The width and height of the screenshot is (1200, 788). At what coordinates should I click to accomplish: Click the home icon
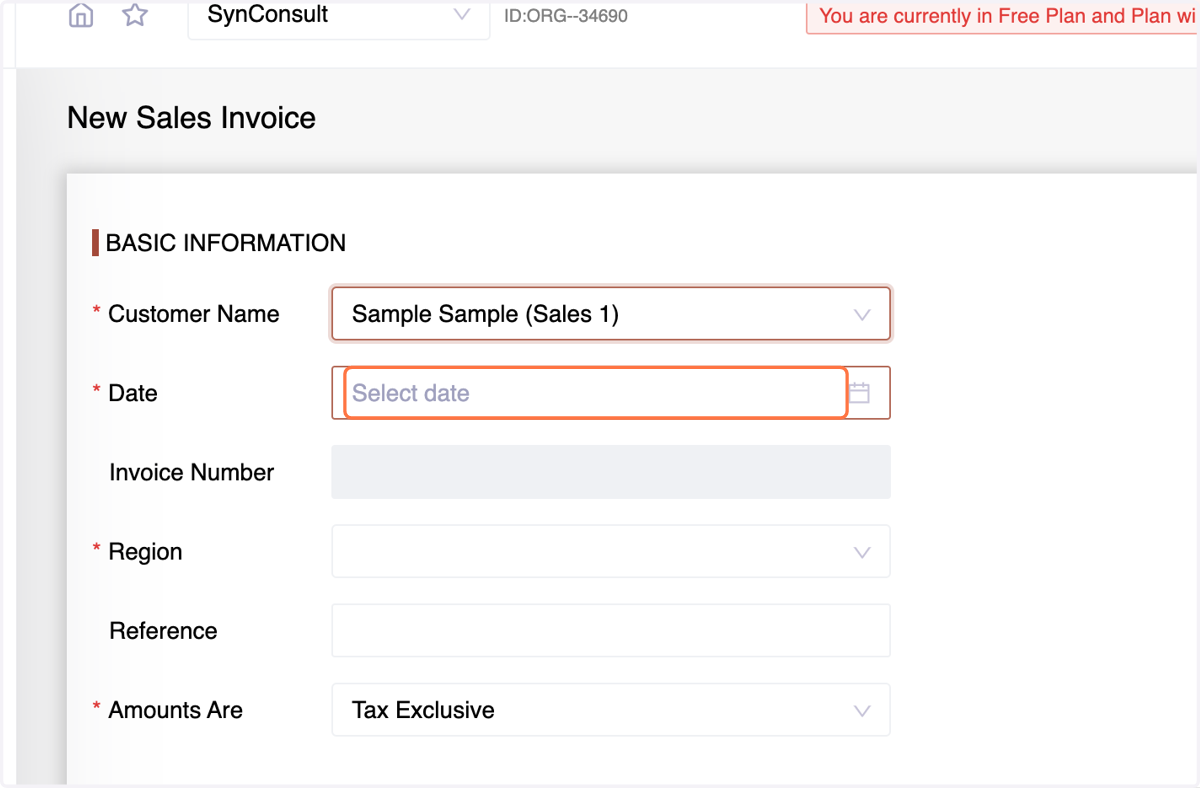(x=81, y=16)
